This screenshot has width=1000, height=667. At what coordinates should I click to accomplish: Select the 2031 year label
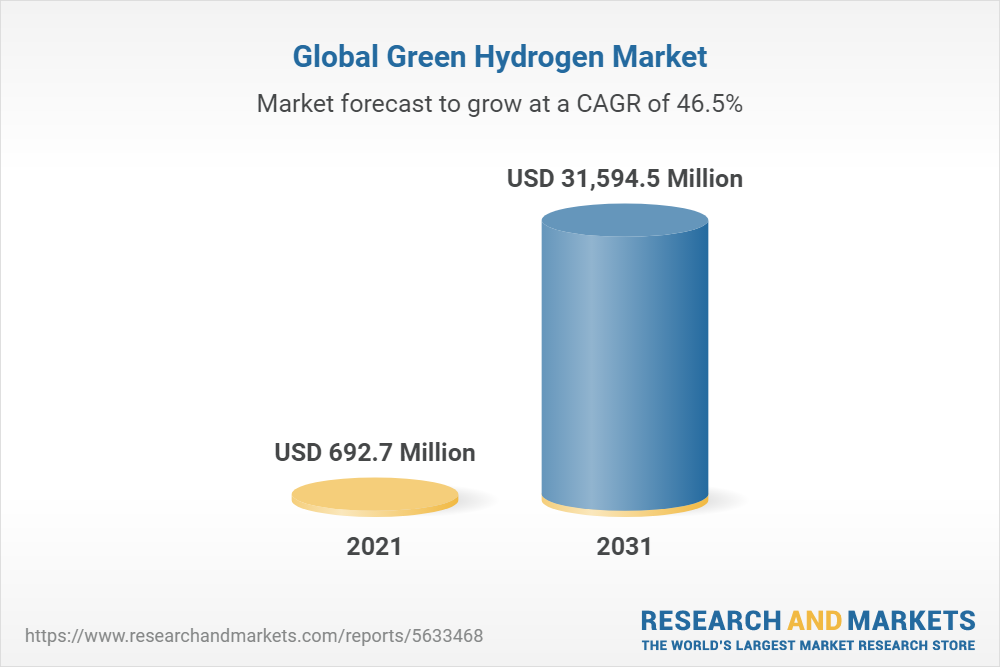[x=624, y=547]
